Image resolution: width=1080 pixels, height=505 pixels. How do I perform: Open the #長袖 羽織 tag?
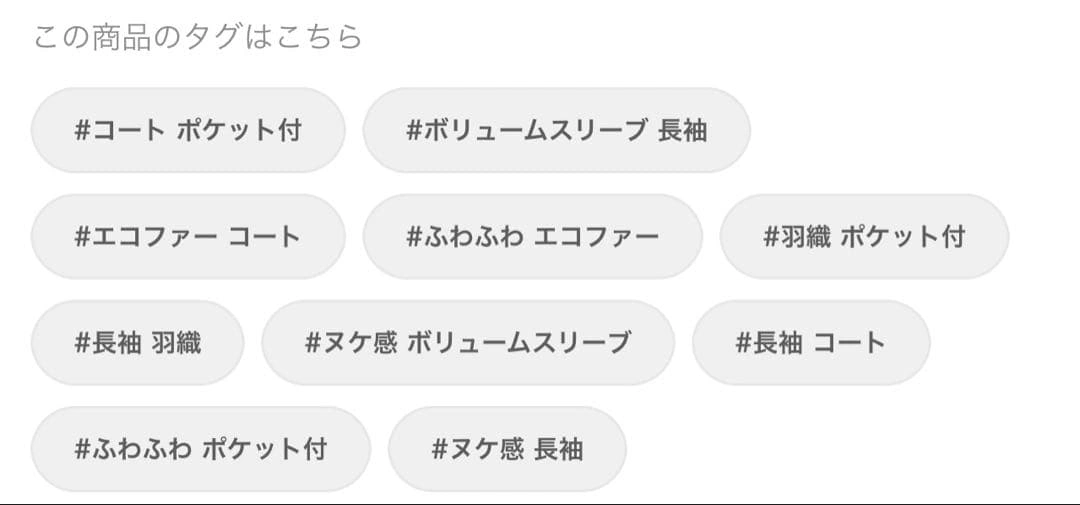(137, 343)
